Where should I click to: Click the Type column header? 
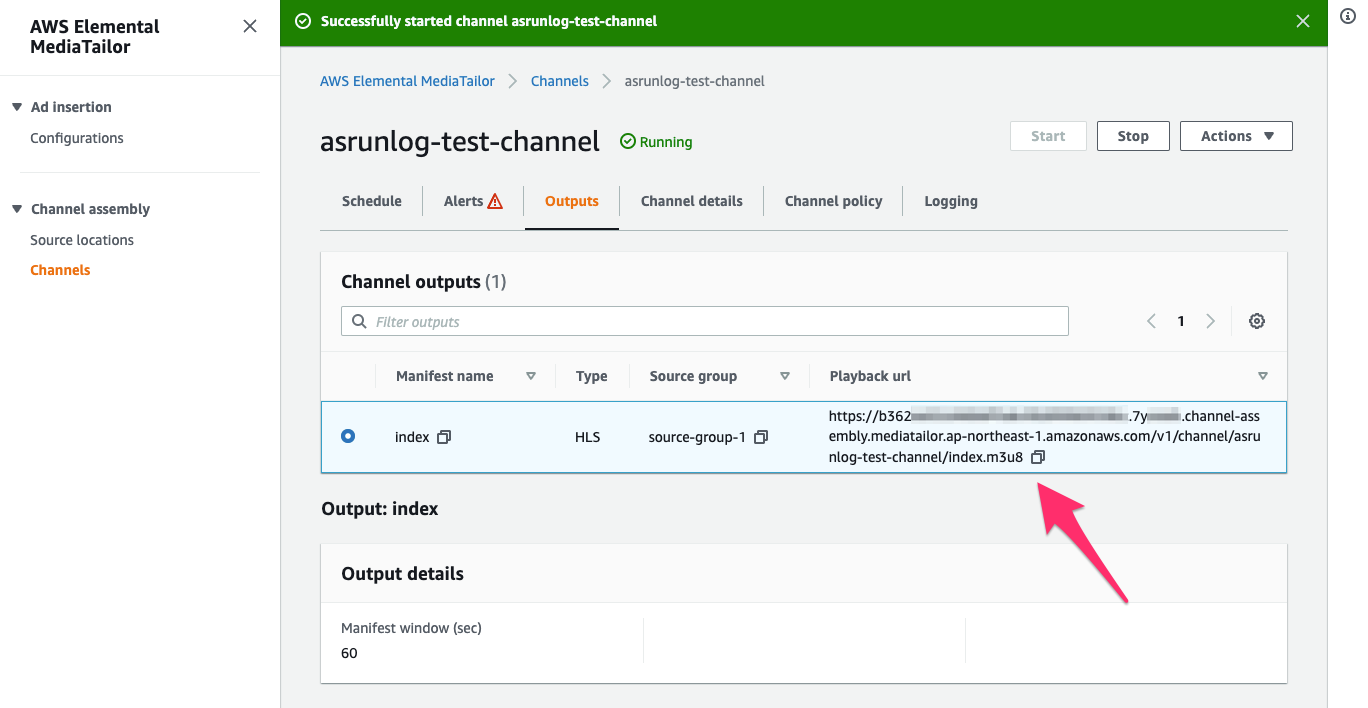click(x=592, y=376)
